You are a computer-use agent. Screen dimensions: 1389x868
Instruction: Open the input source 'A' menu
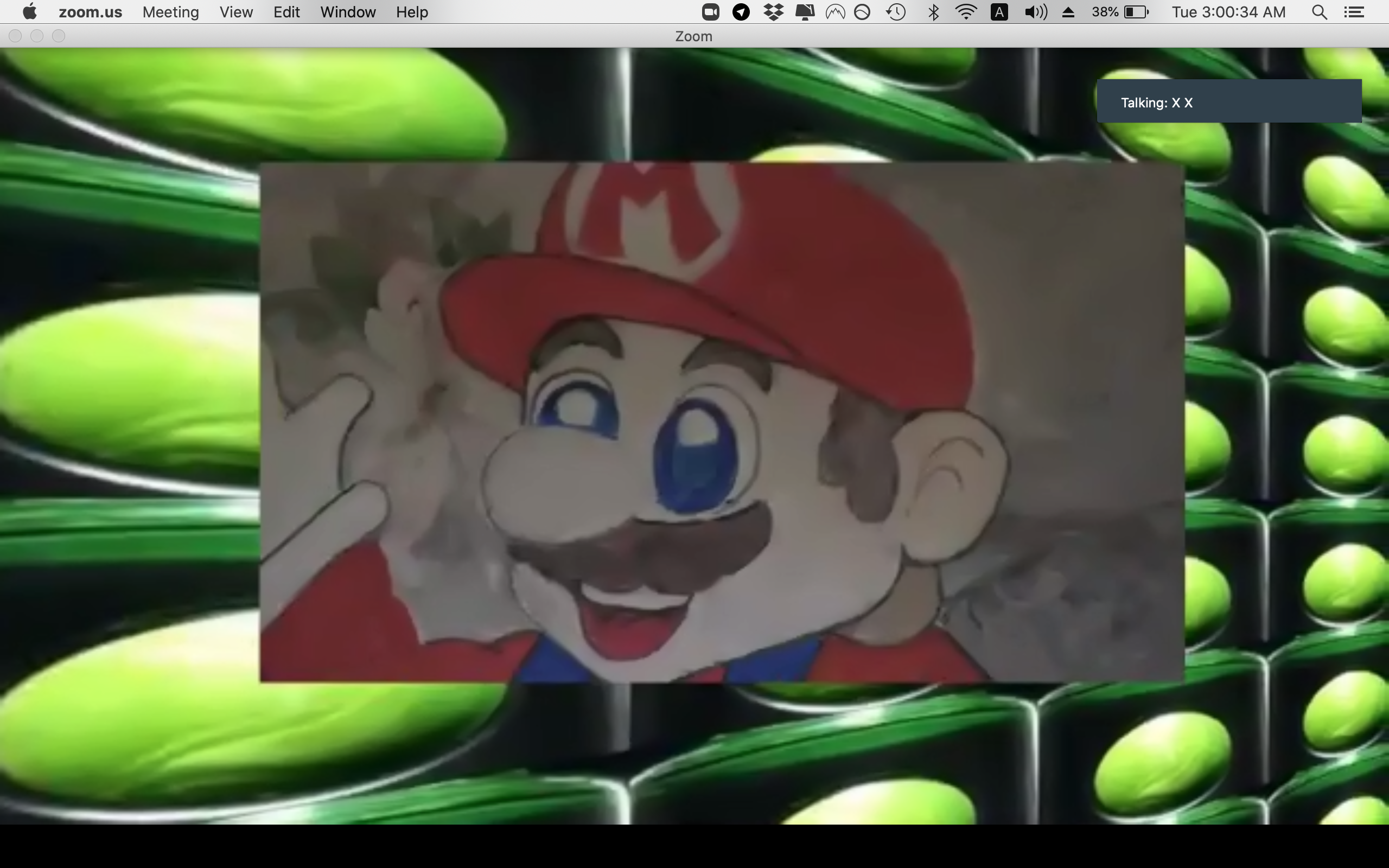pos(999,12)
